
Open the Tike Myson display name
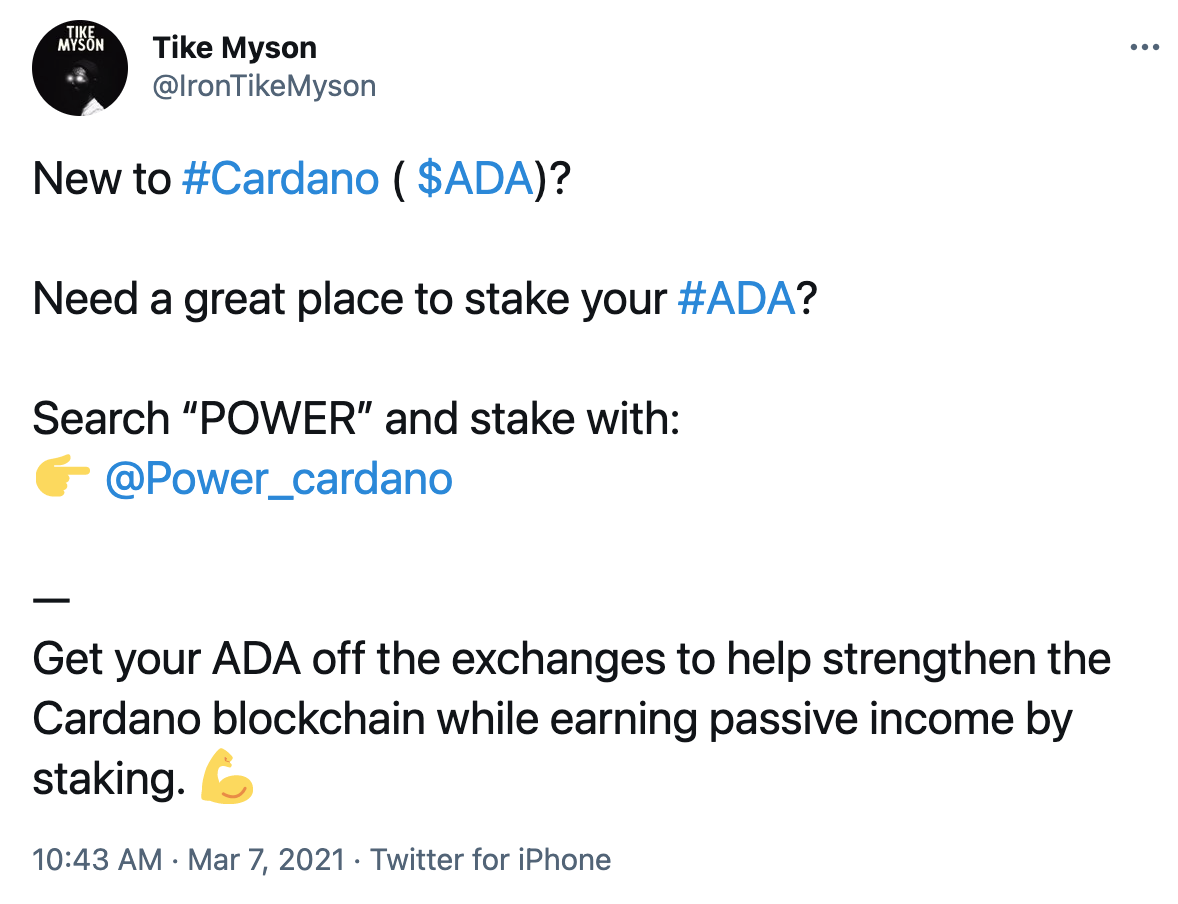(234, 47)
